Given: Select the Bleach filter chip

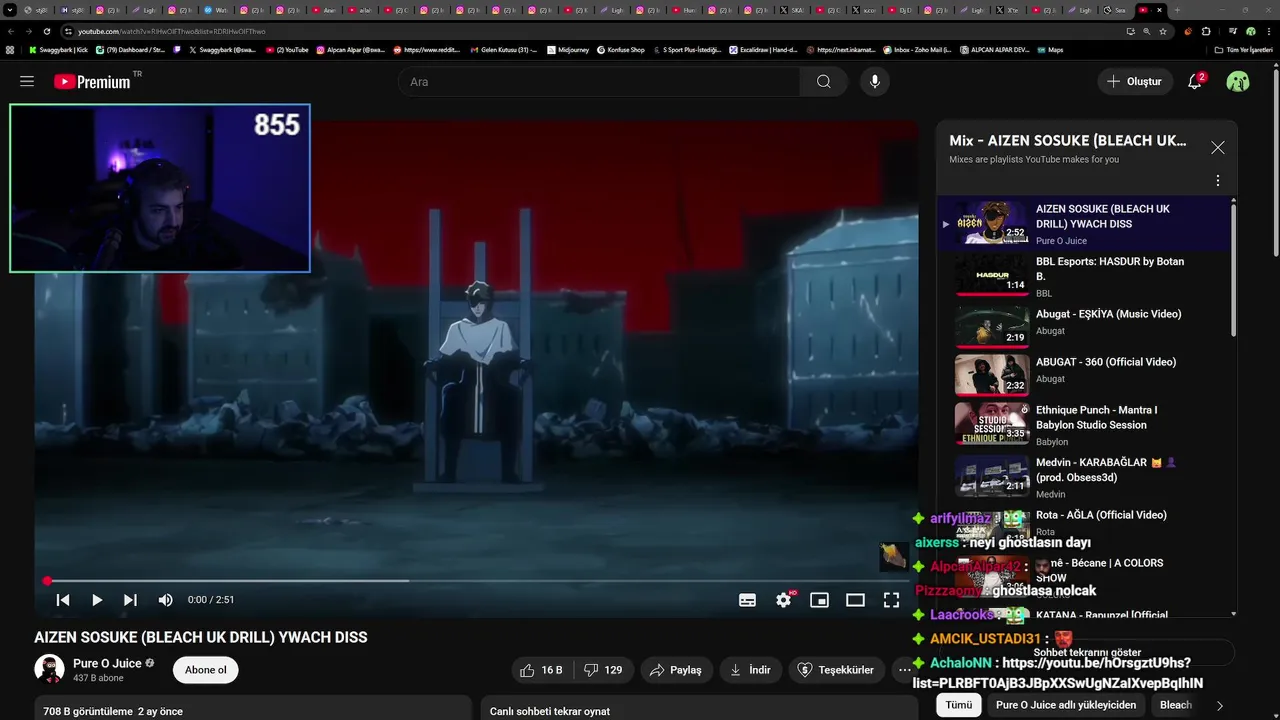Looking at the screenshot, I should [x=1176, y=705].
